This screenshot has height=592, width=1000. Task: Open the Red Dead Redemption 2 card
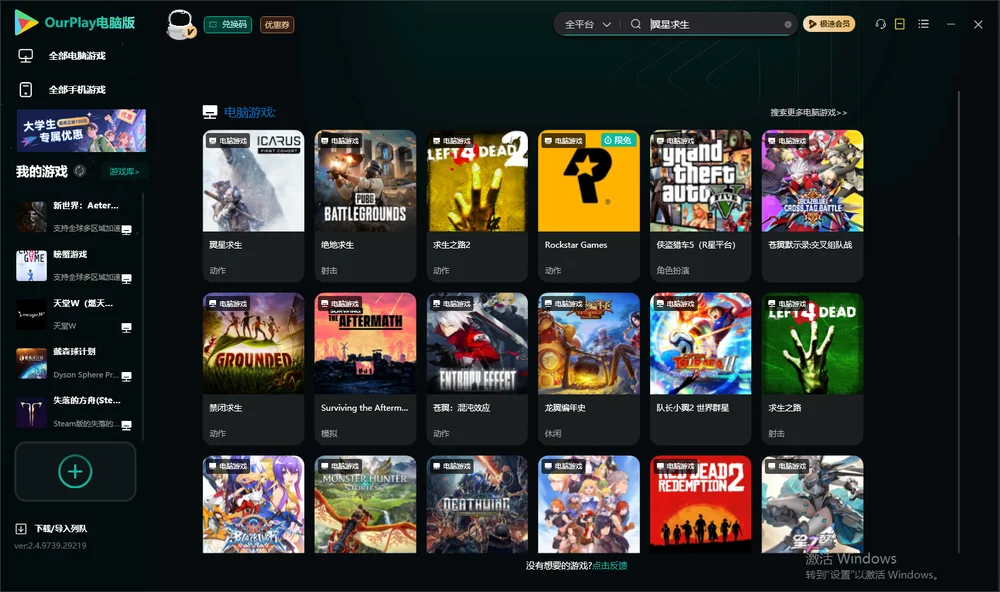tap(700, 504)
